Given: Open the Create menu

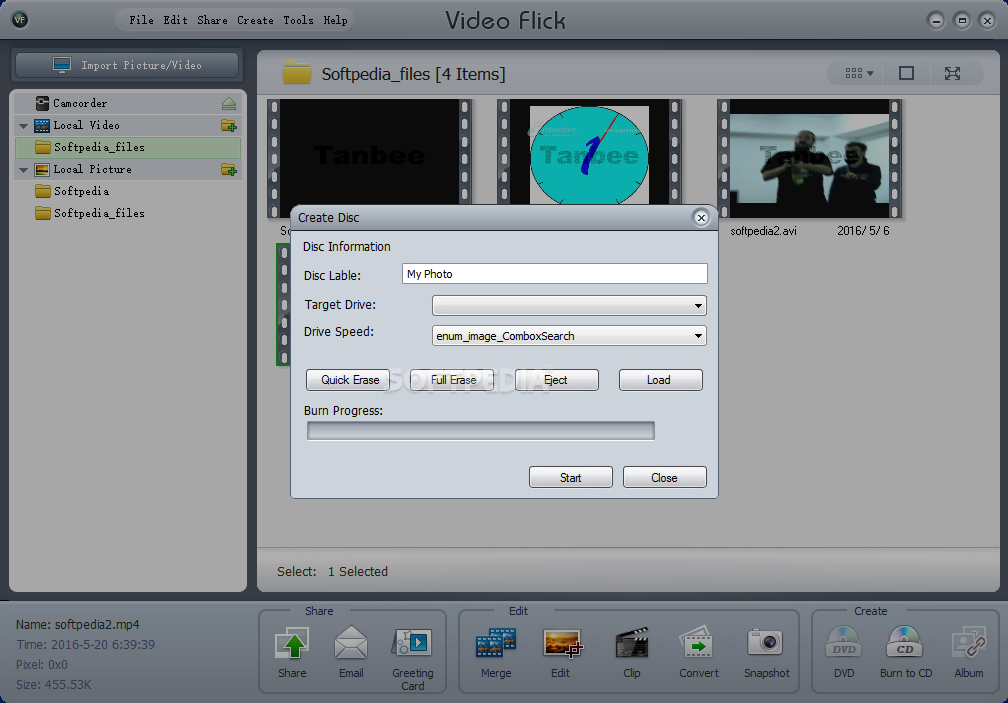Looking at the screenshot, I should [x=255, y=21].
